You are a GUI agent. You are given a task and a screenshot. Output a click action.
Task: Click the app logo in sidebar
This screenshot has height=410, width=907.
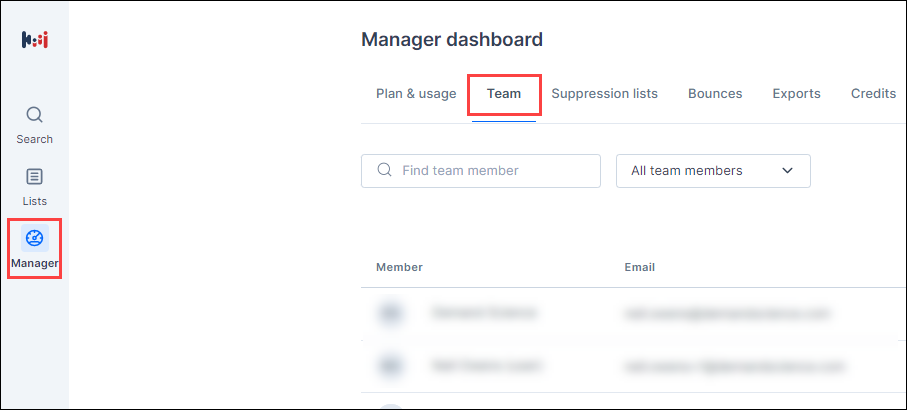coord(35,40)
